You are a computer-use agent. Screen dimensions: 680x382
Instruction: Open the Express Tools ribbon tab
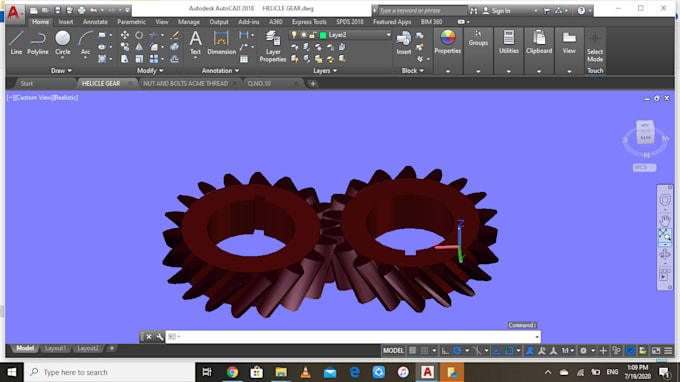point(309,22)
